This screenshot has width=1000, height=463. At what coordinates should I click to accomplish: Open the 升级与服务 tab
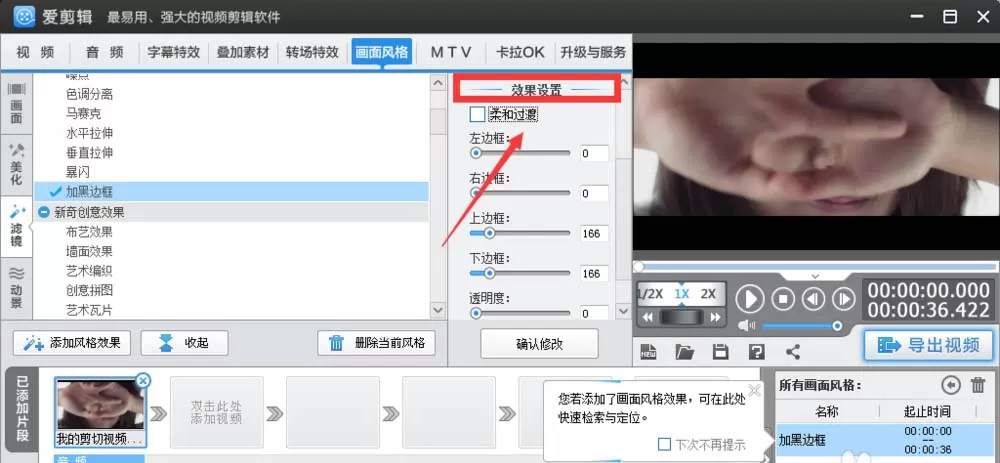592,52
